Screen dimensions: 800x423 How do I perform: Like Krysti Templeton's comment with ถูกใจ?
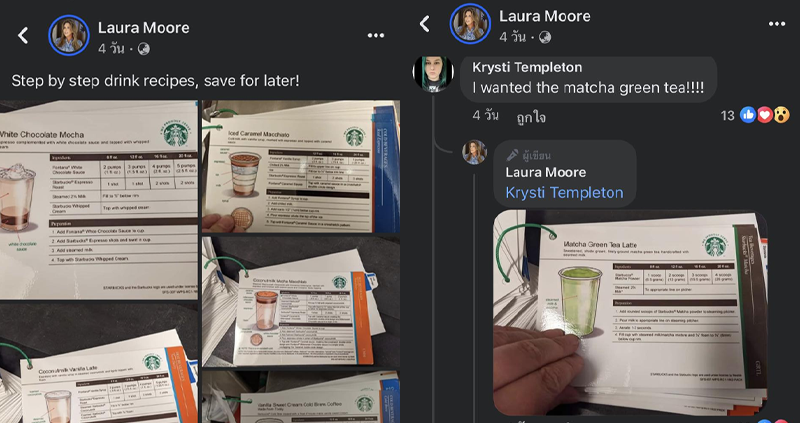coord(531,117)
